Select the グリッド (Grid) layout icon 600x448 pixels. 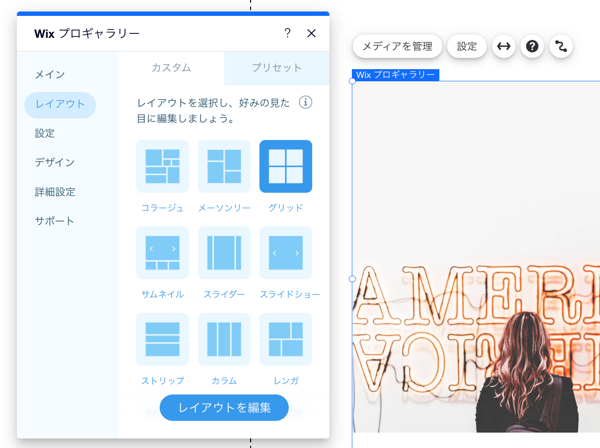[x=286, y=166]
